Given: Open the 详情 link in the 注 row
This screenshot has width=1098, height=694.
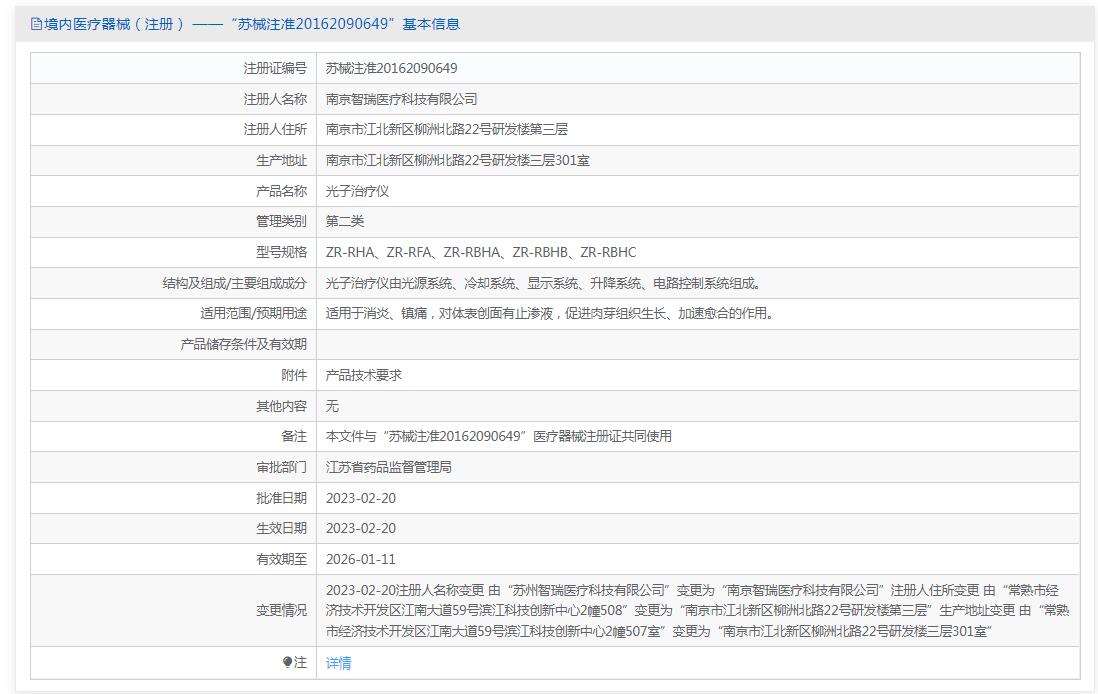Looking at the screenshot, I should pos(338,662).
